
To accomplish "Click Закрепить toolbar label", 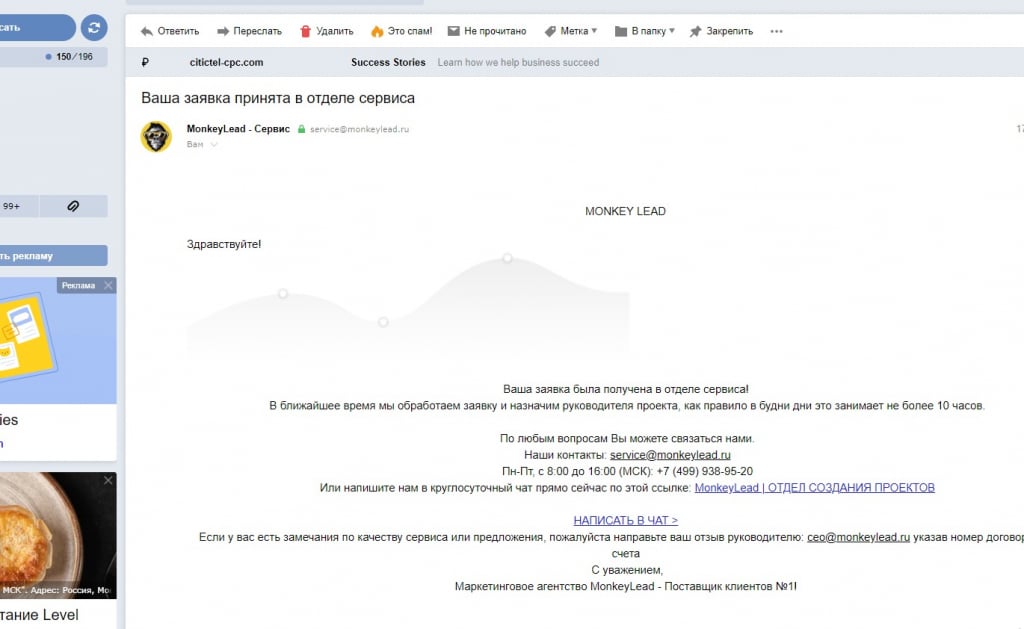I will point(729,31).
